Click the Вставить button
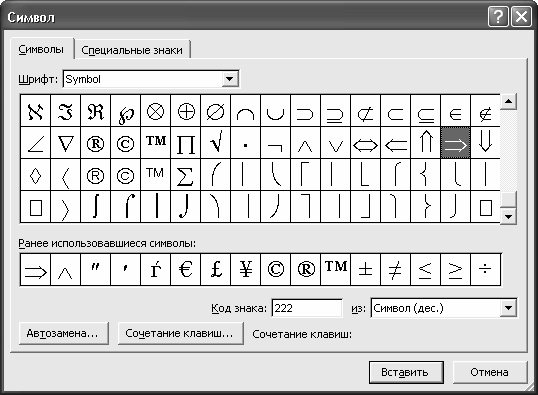This screenshot has width=538, height=395. coord(406,372)
